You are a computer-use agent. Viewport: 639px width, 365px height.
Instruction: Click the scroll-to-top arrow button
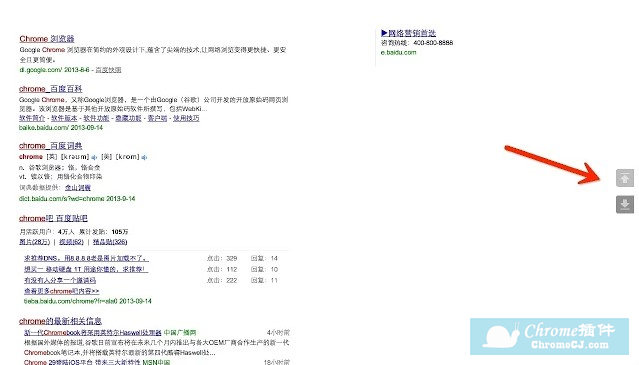click(625, 178)
